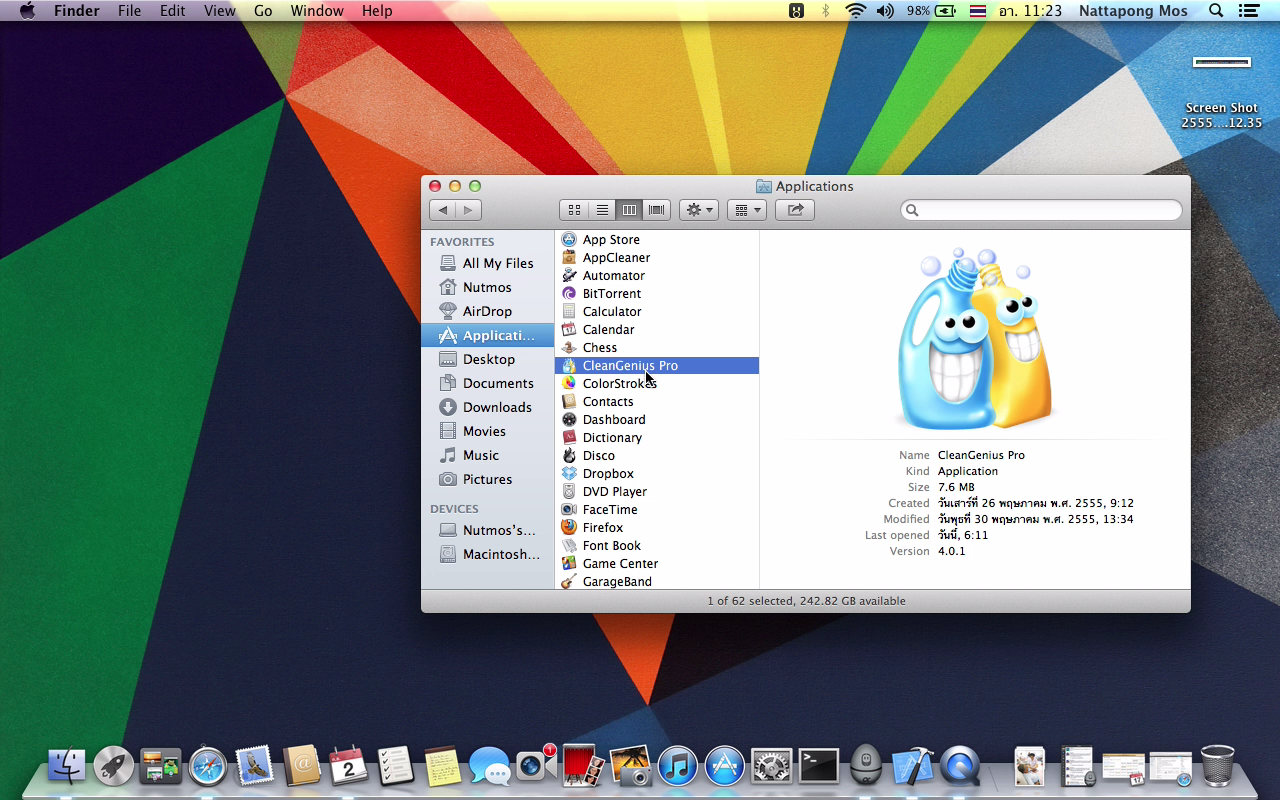Open iTunes from the Dock
Viewport: 1280px width, 800px height.
click(x=677, y=767)
